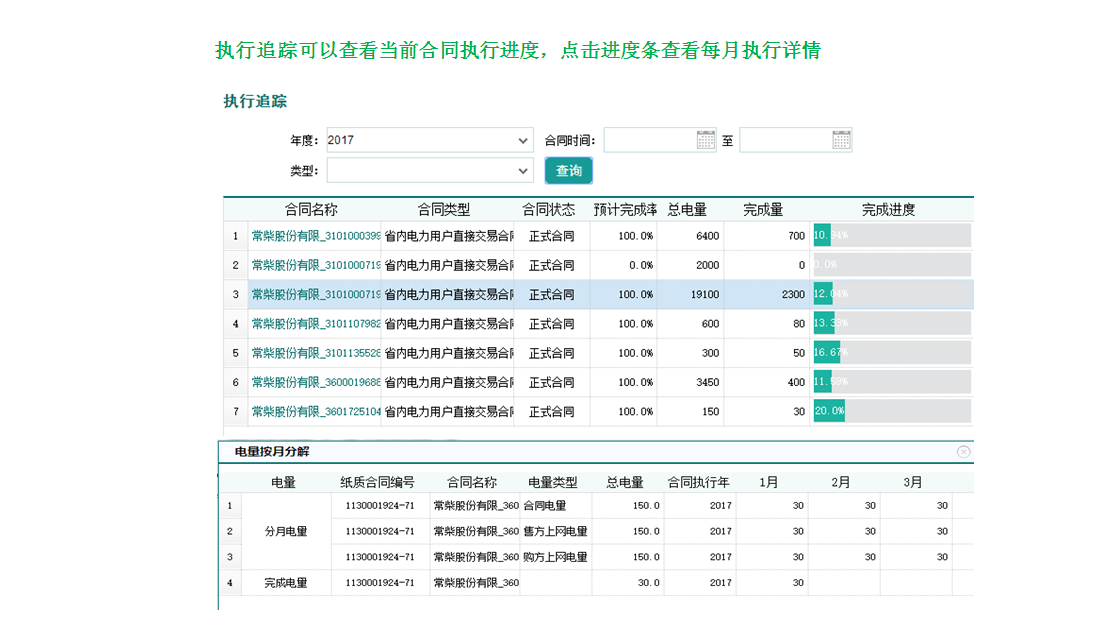Open contract link 常柴股份有限_3101107982

[x=315, y=324]
